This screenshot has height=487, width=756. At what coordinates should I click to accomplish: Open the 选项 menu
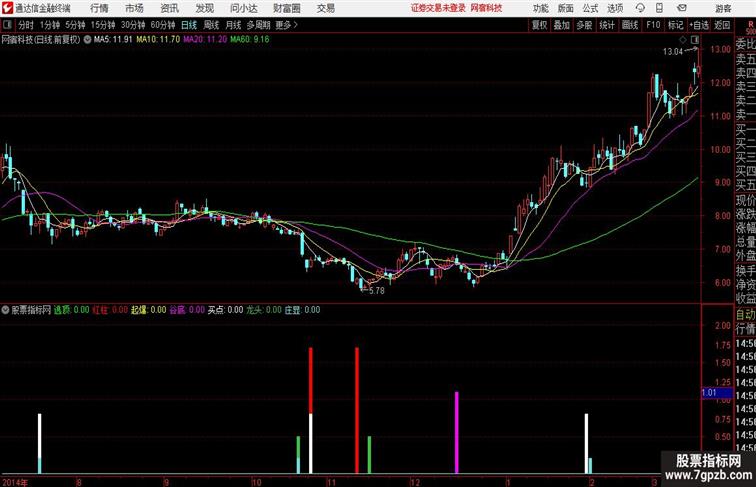(615, 8)
